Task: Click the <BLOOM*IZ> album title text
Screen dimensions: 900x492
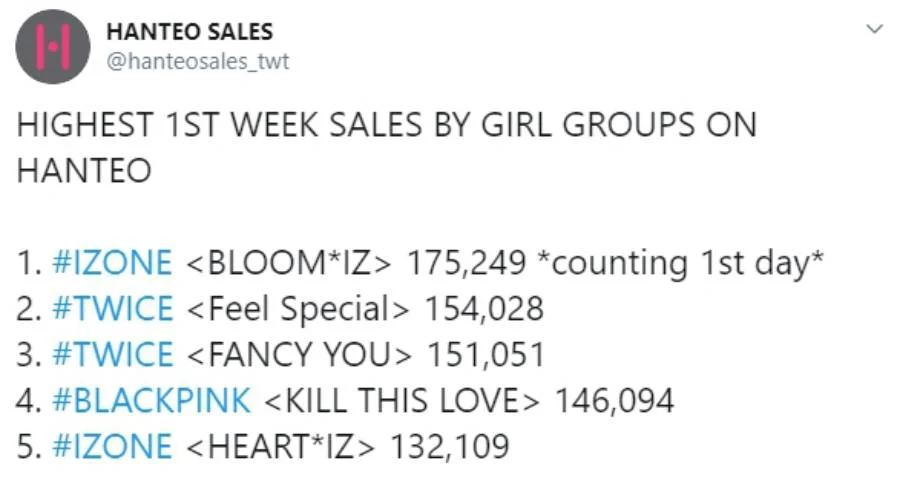Action: [x=289, y=262]
